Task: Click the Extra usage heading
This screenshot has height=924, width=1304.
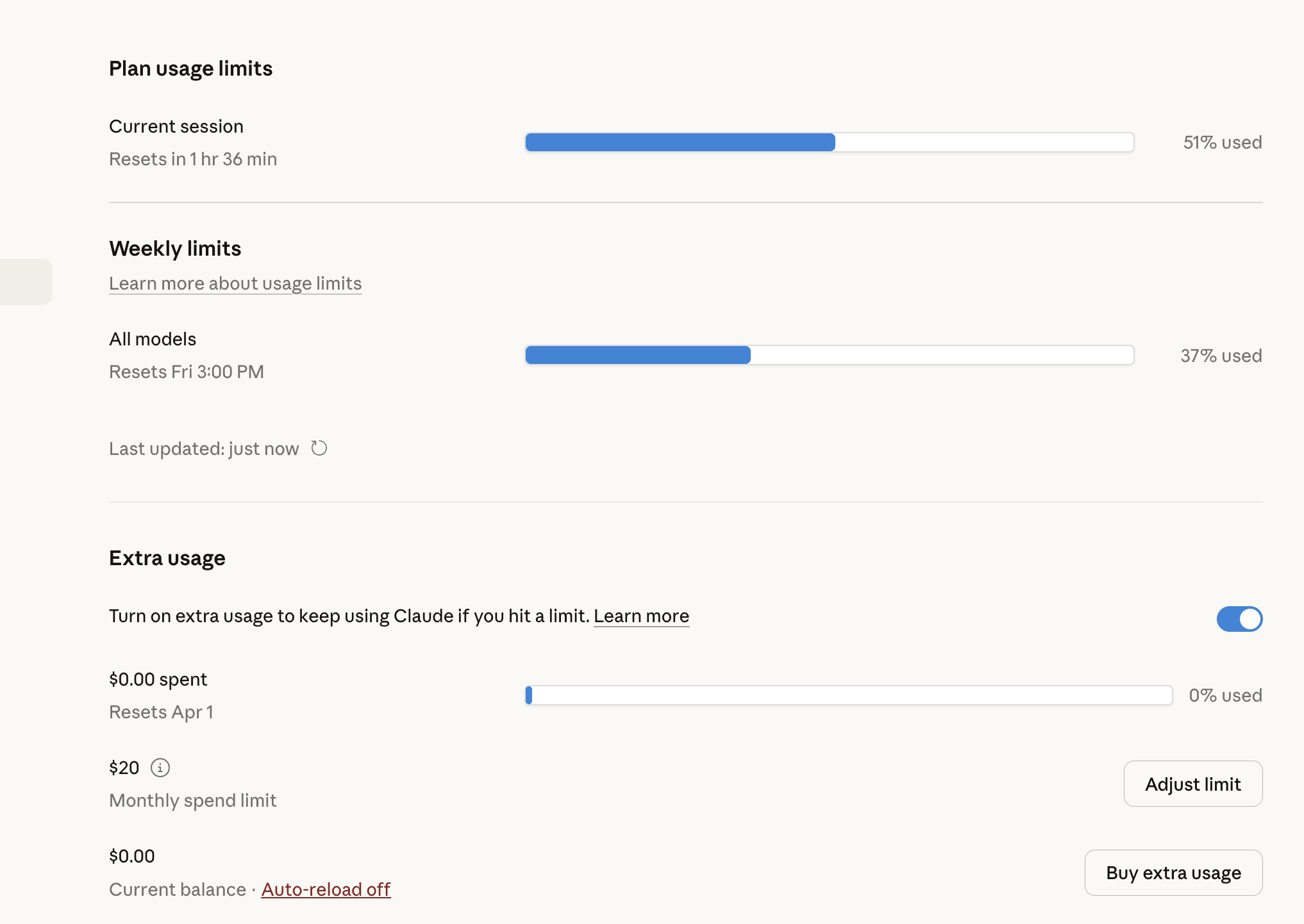Action: (167, 558)
